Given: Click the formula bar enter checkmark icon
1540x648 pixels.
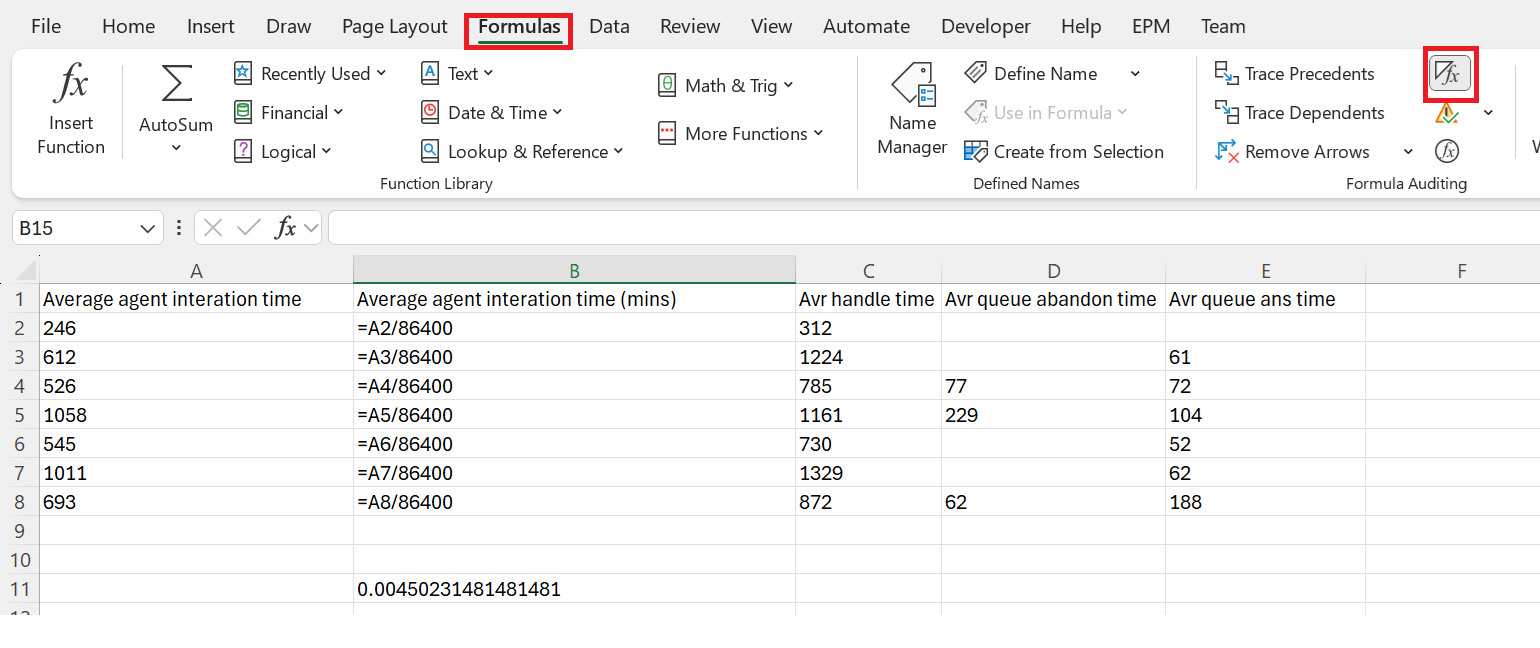Looking at the screenshot, I should [x=248, y=228].
